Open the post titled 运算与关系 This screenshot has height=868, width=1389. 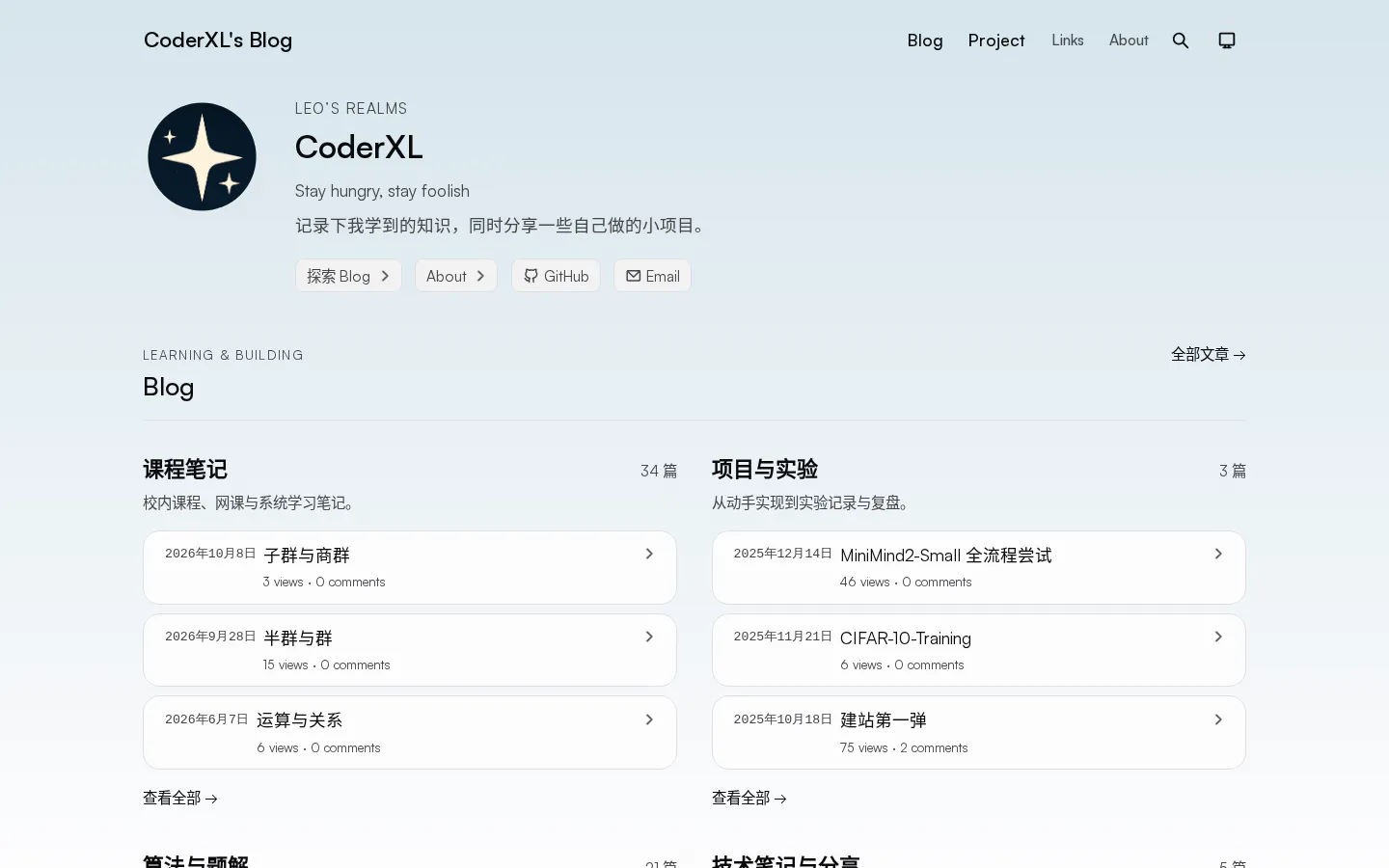tap(300, 720)
